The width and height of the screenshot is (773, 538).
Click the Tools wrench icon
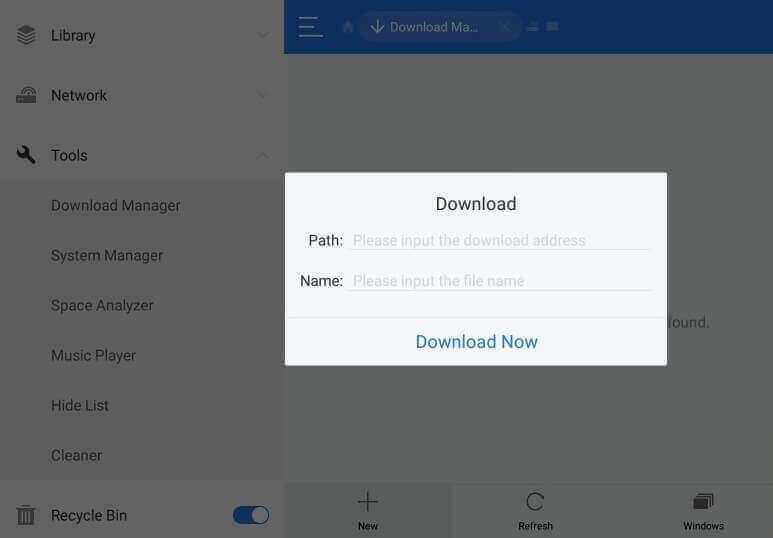[26, 155]
